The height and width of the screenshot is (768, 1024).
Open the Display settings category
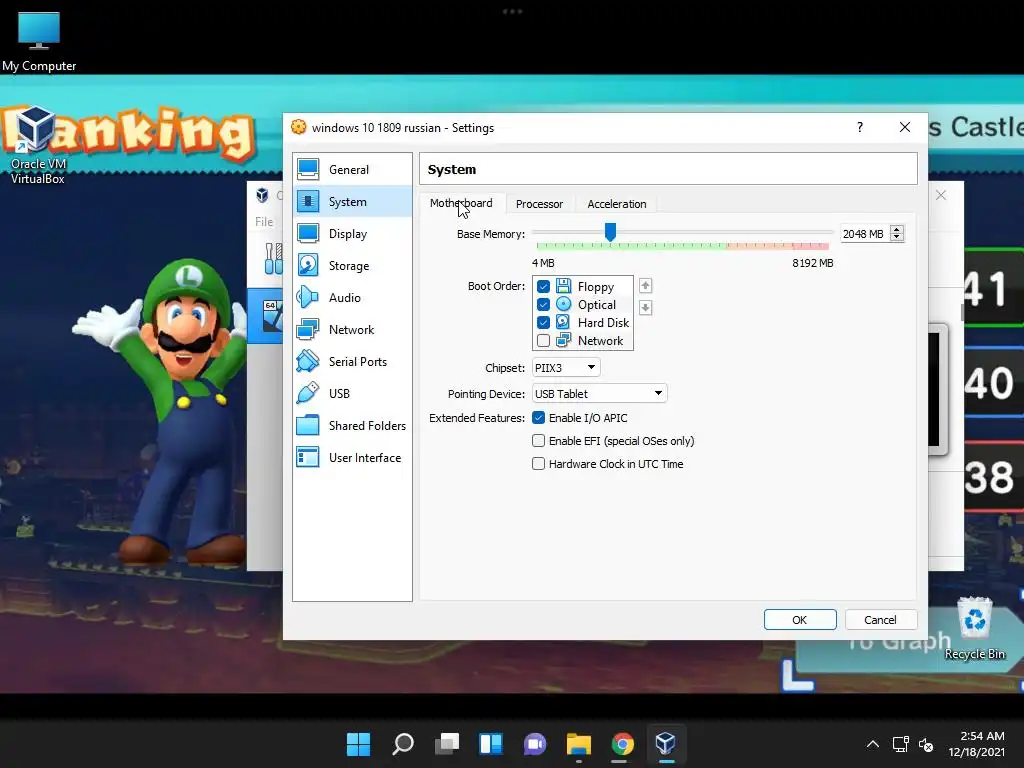[352, 234]
